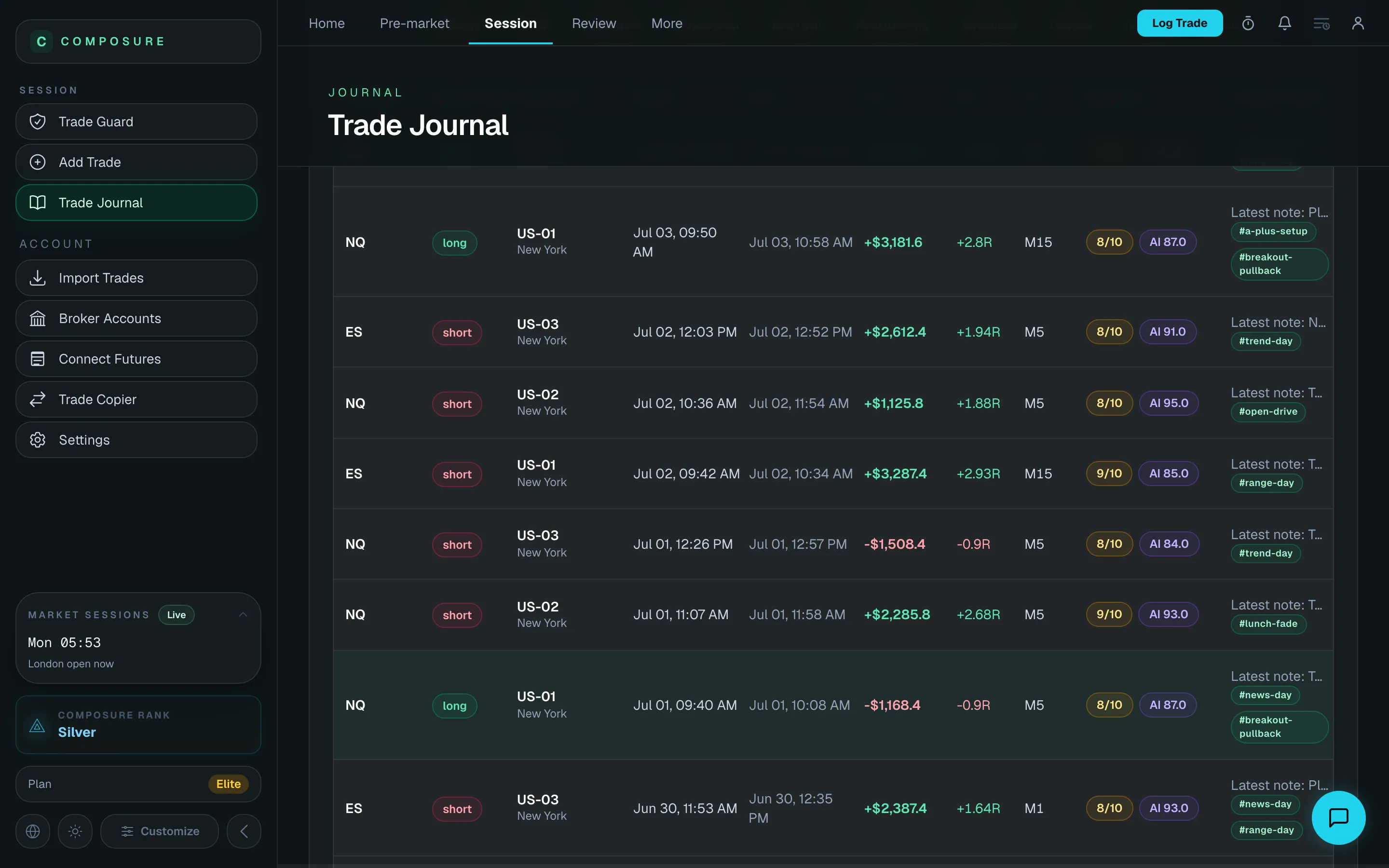Click the #a-plus-setup tag

(1273, 231)
